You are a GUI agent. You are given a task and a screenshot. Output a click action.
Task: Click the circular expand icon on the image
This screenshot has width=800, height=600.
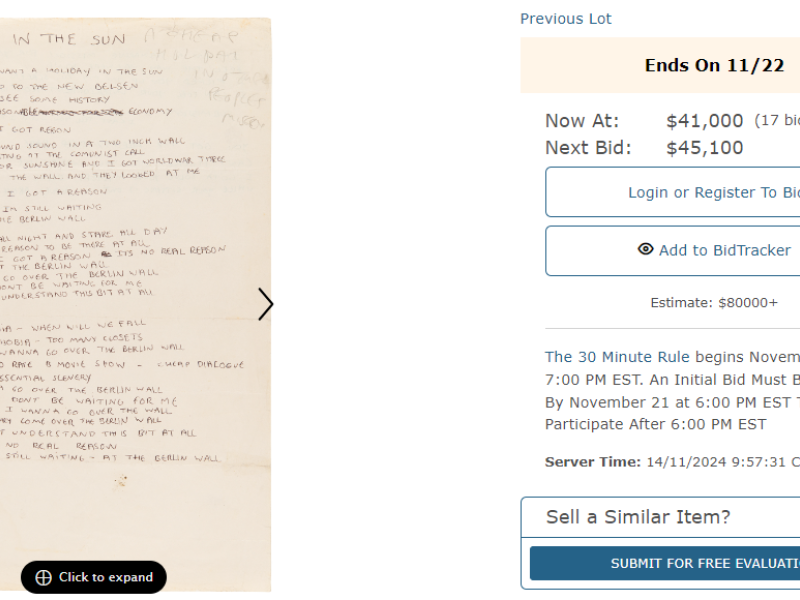pos(43,577)
